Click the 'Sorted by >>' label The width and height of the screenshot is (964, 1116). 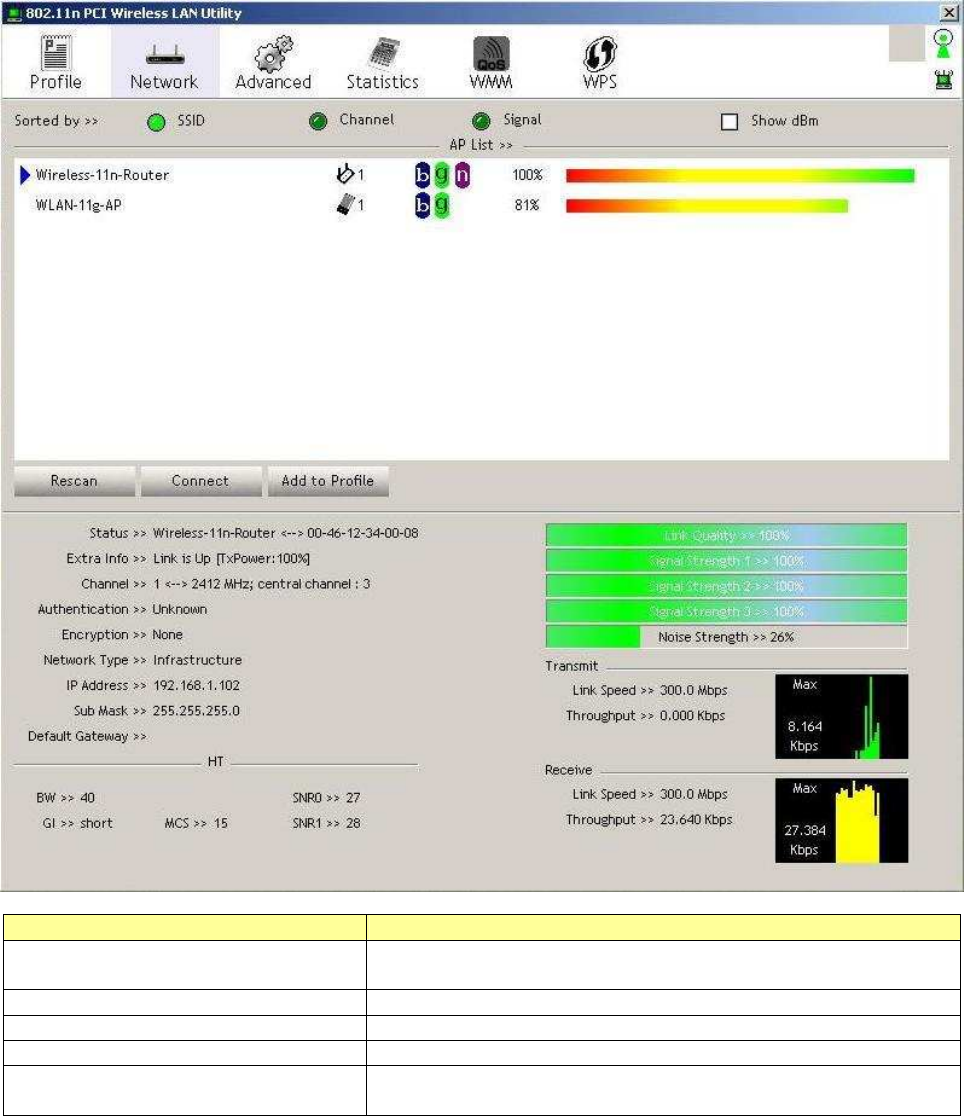coord(56,121)
